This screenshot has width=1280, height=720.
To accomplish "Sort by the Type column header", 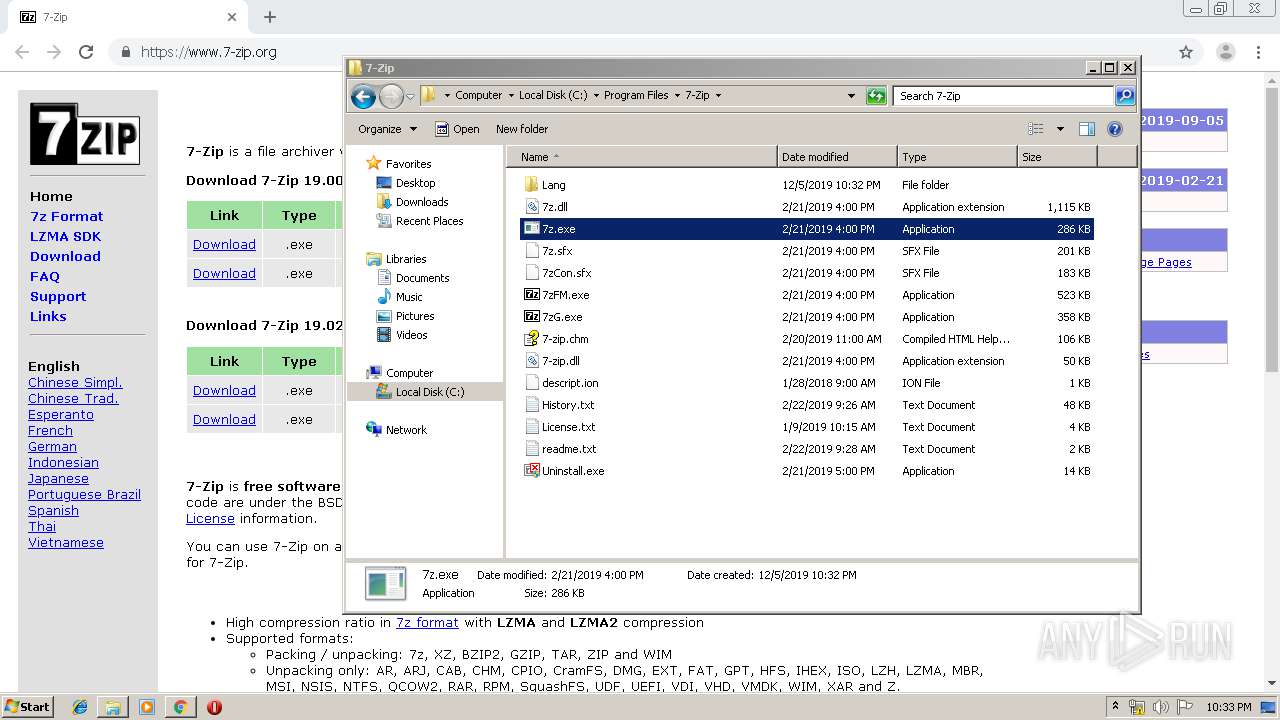I will pyautogui.click(x=957, y=157).
